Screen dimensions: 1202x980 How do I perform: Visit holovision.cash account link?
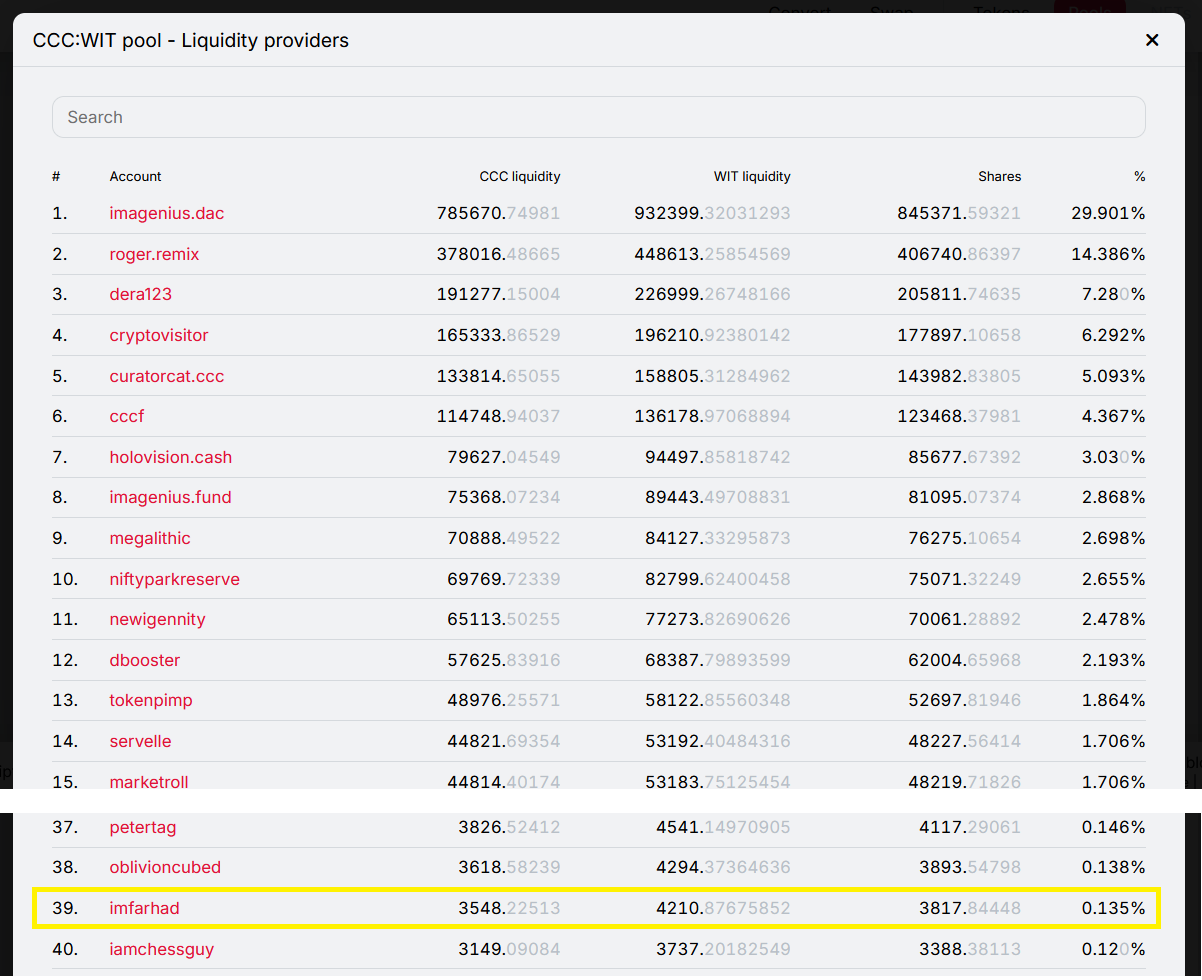pyautogui.click(x=170, y=457)
